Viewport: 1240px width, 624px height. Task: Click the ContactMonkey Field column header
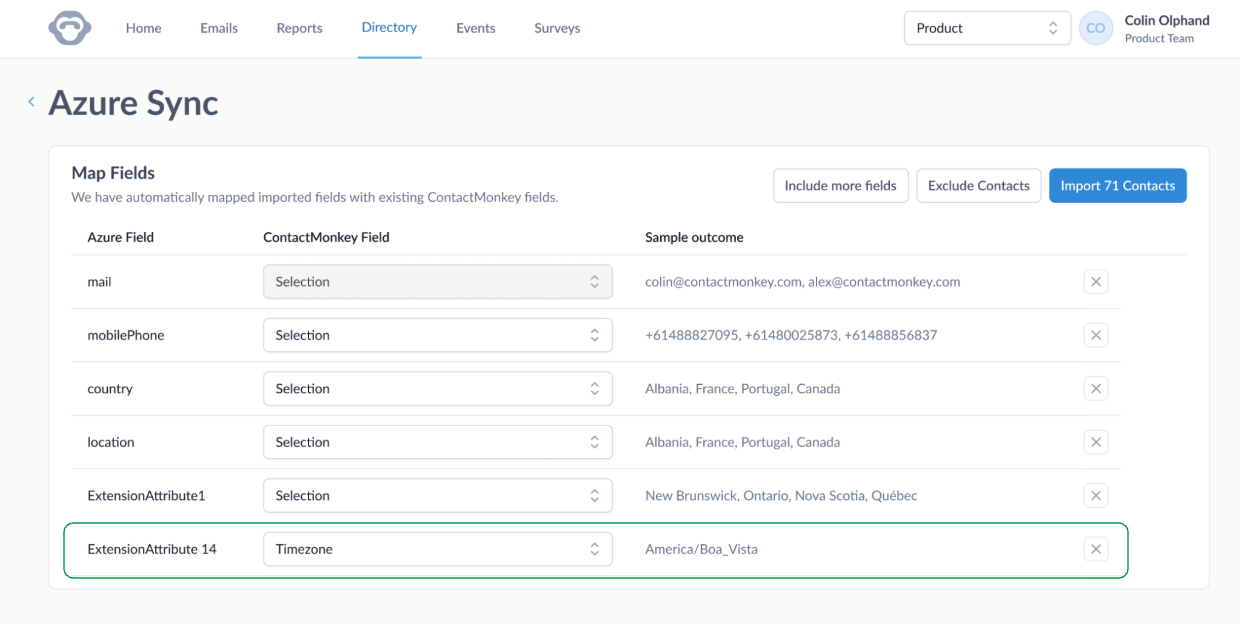pyautogui.click(x=326, y=237)
